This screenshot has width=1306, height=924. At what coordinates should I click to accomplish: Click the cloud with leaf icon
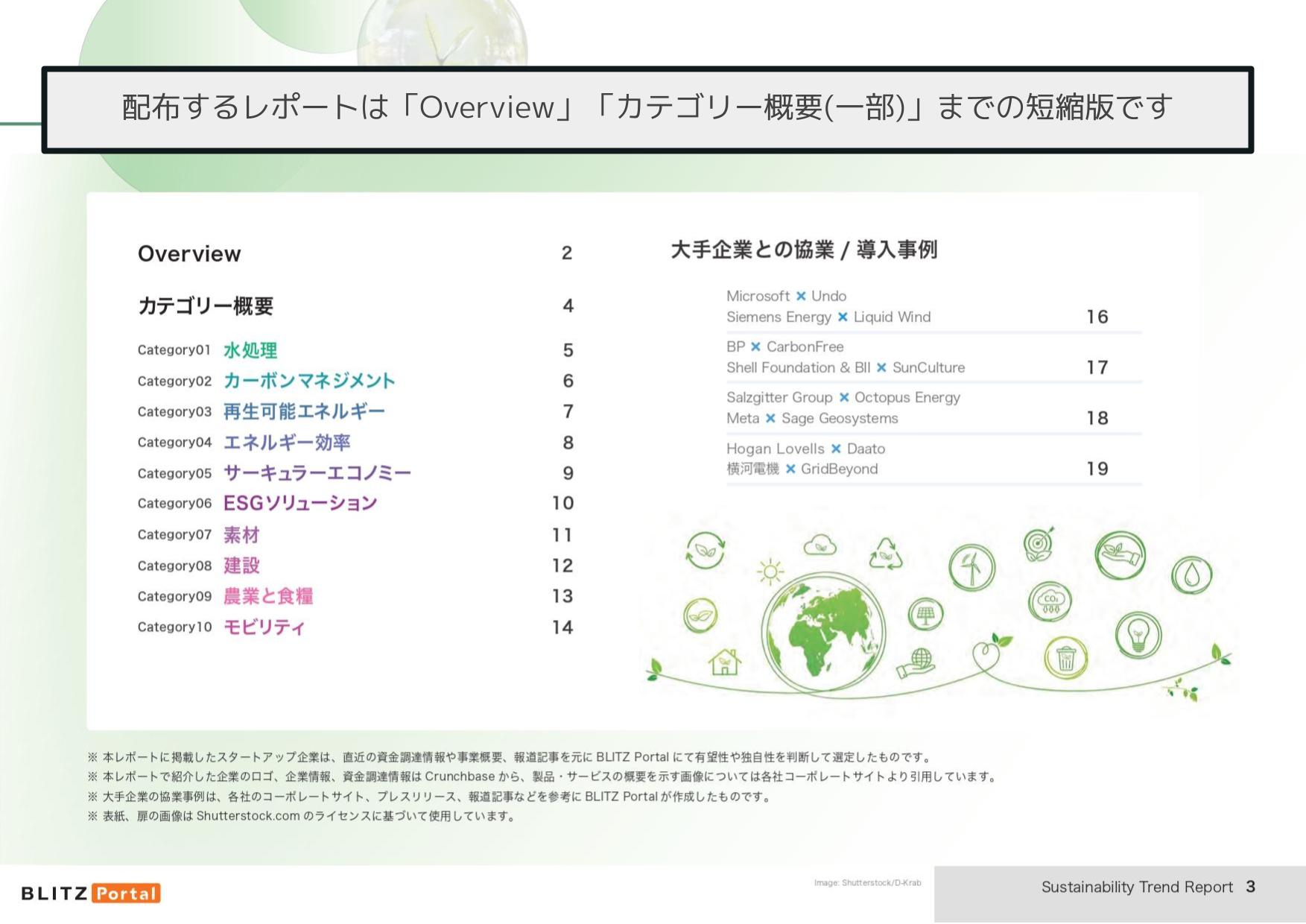pos(820,545)
